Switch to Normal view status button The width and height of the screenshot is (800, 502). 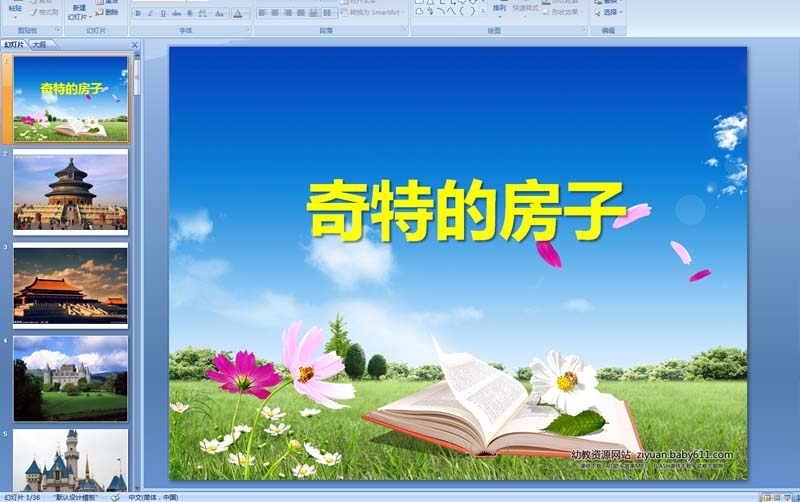766,497
